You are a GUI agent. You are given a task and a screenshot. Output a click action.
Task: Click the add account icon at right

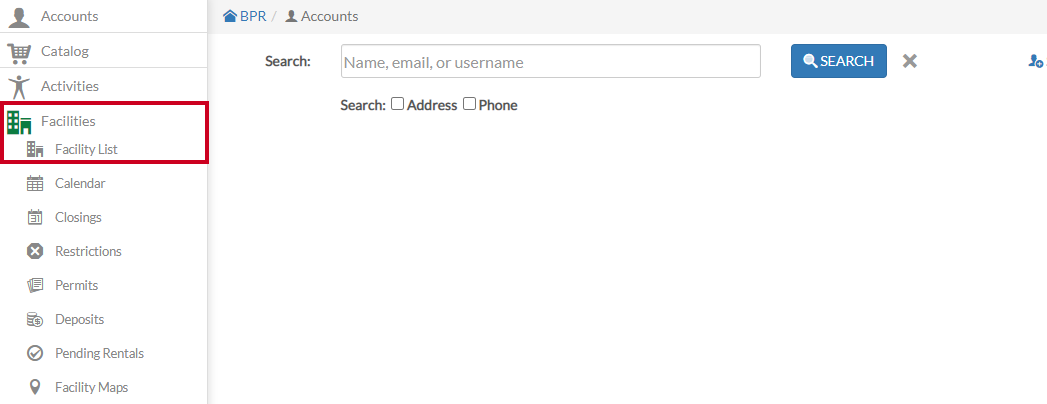click(1036, 61)
